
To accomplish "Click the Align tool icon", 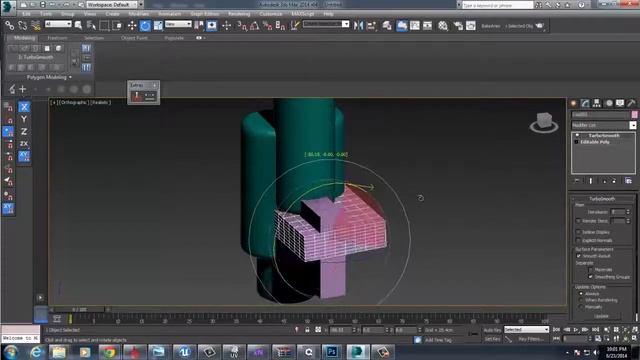I will point(371,26).
